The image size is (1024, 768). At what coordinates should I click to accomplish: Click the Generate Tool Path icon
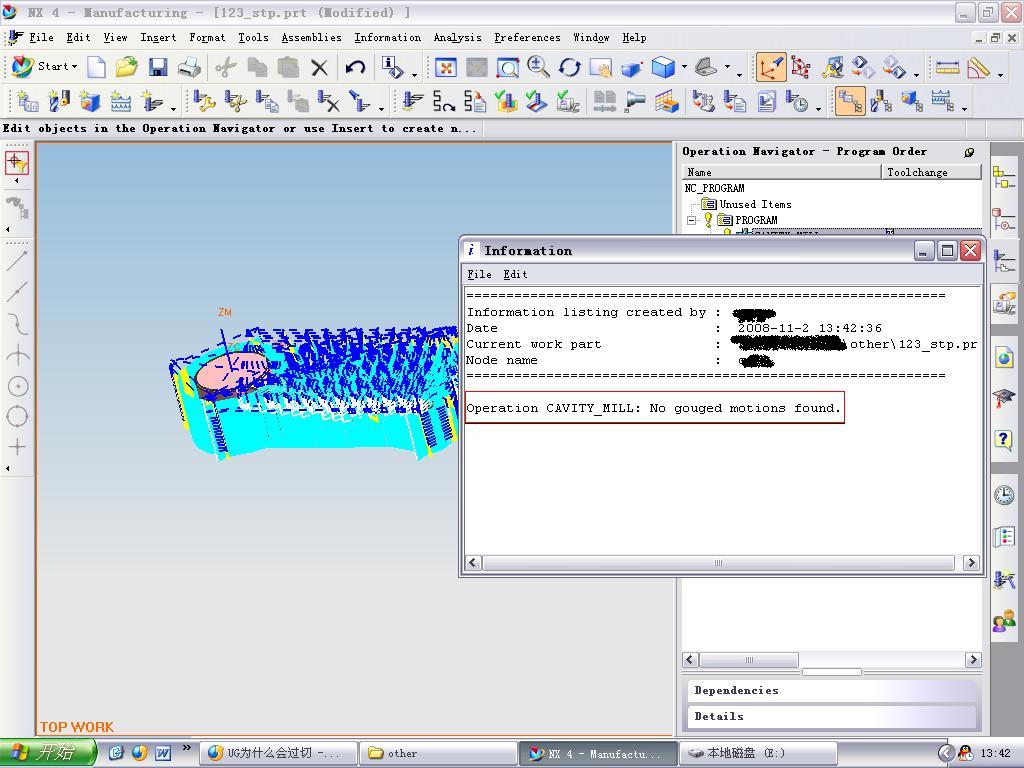[412, 101]
